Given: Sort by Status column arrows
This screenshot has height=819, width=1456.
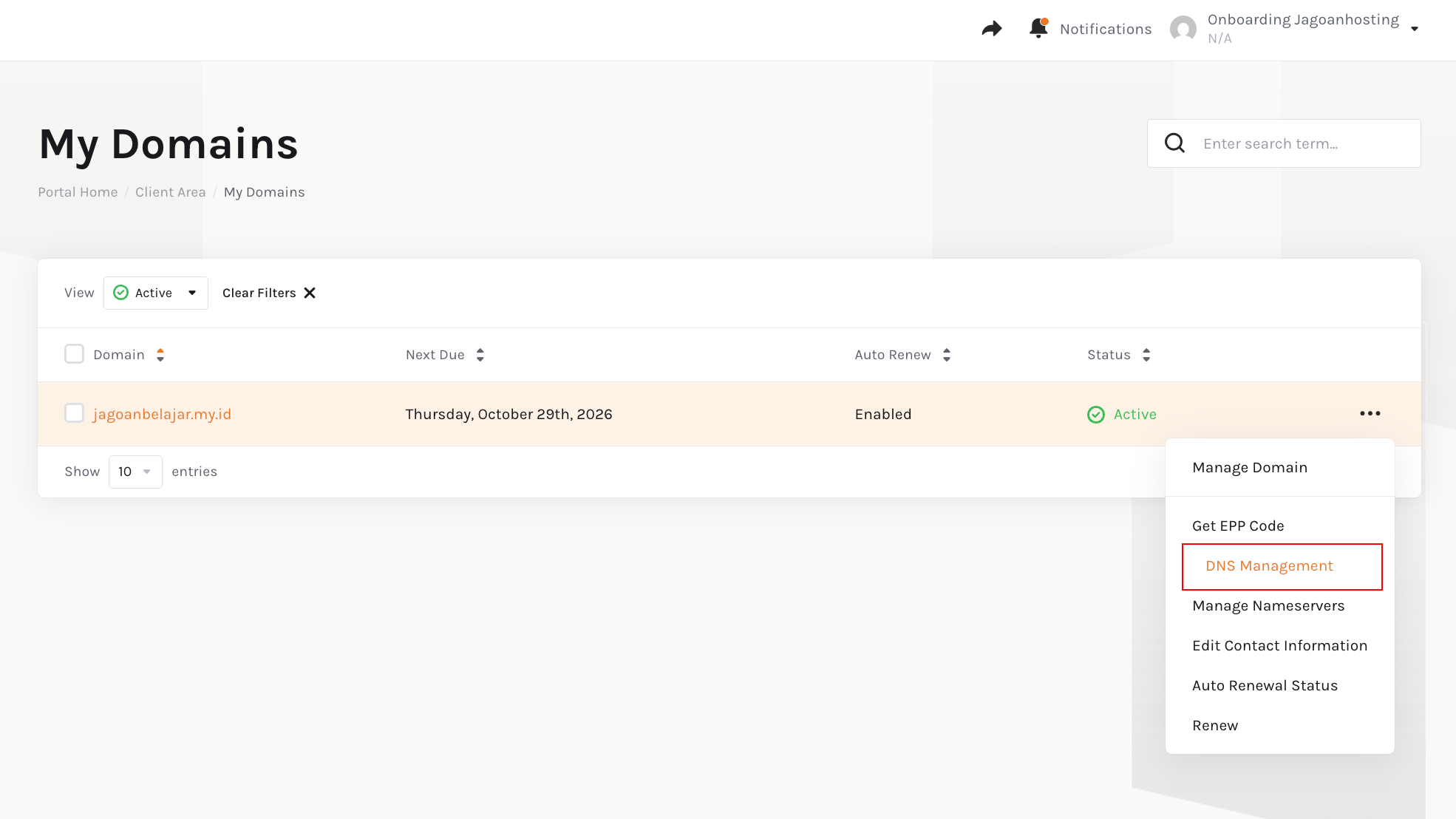Looking at the screenshot, I should [1146, 355].
